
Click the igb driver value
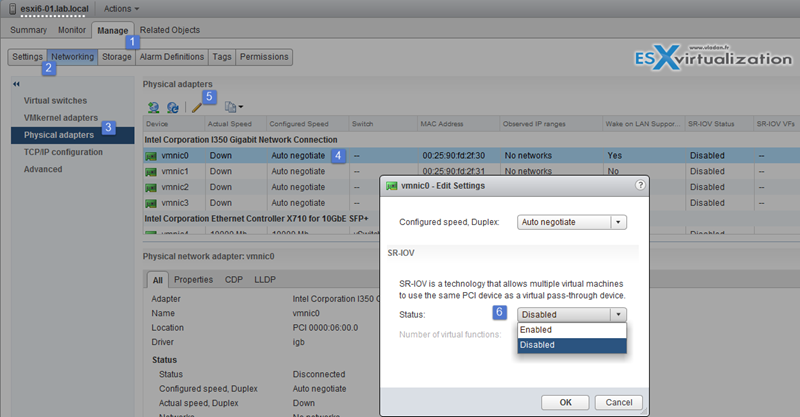(x=298, y=342)
